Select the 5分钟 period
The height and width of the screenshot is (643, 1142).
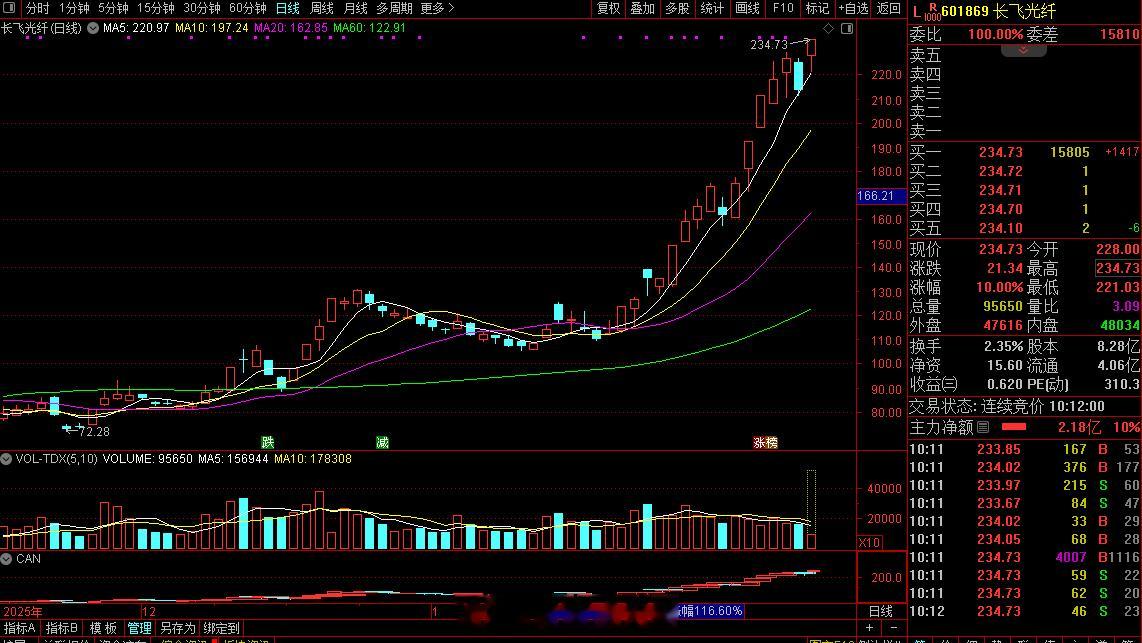click(113, 8)
